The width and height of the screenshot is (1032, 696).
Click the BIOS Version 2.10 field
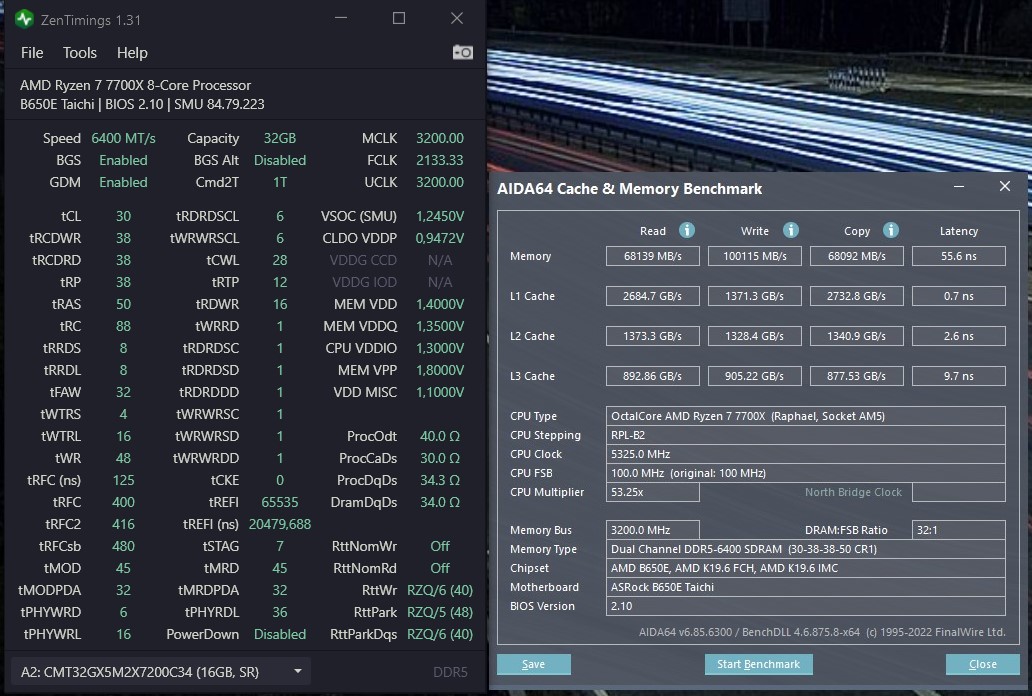pyautogui.click(x=806, y=606)
